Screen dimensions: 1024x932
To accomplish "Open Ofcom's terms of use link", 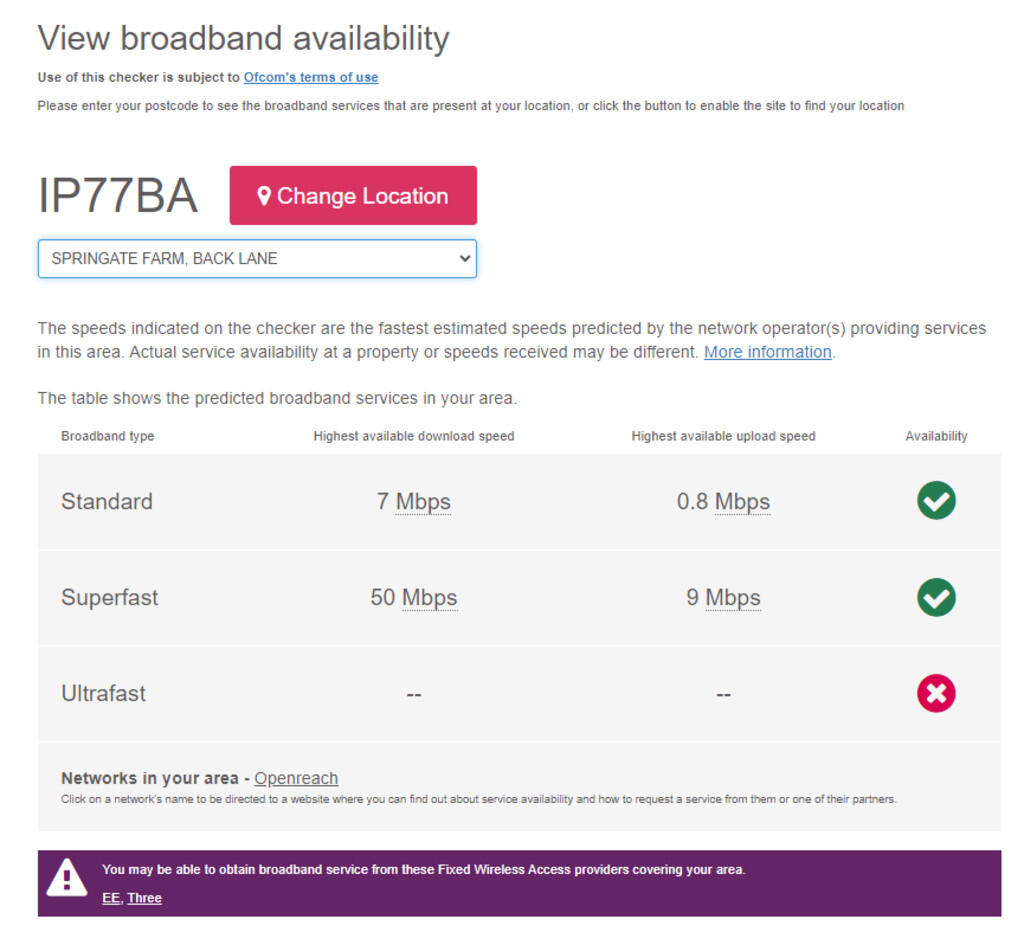I will 311,77.
